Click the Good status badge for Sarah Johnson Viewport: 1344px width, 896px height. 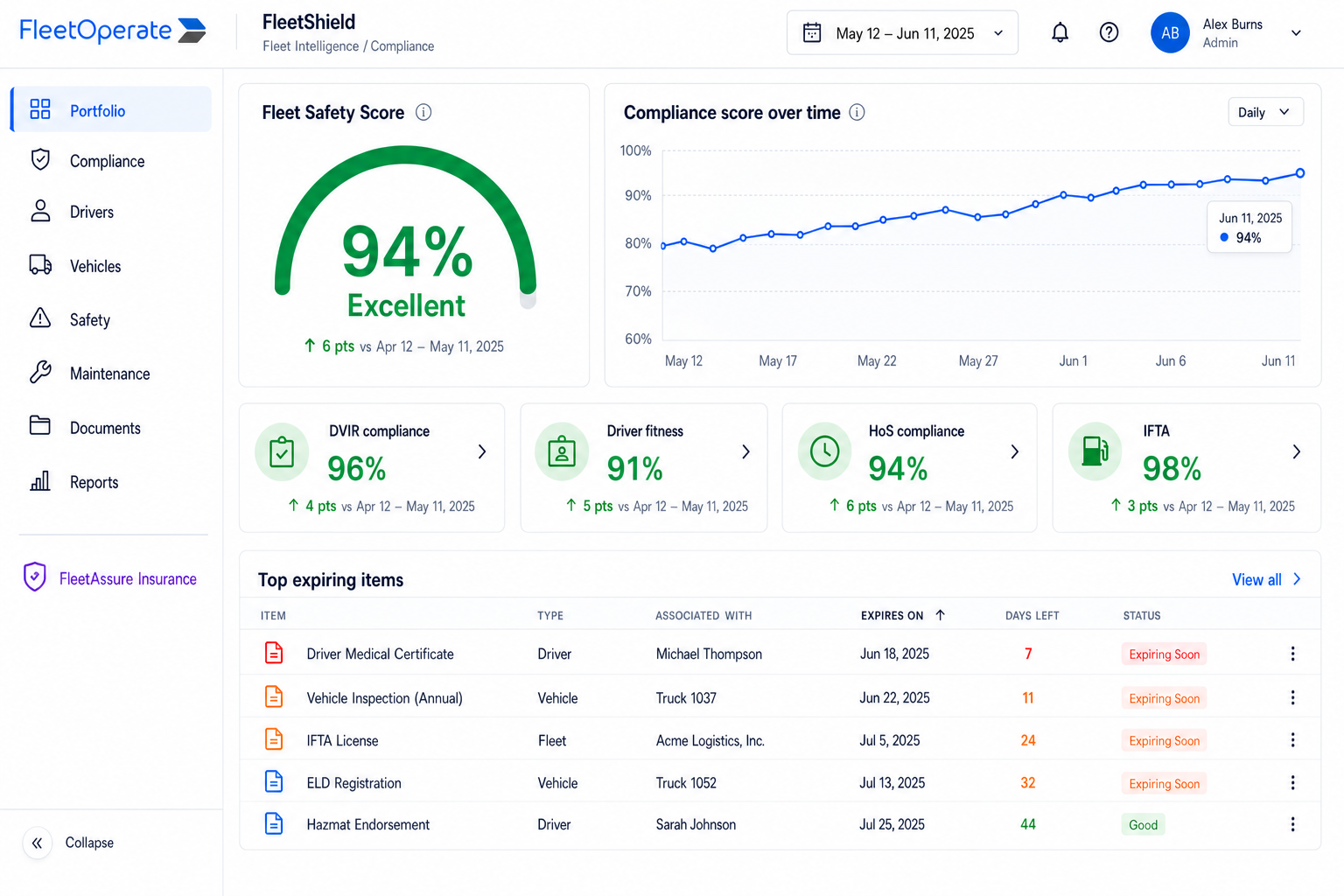[1143, 824]
